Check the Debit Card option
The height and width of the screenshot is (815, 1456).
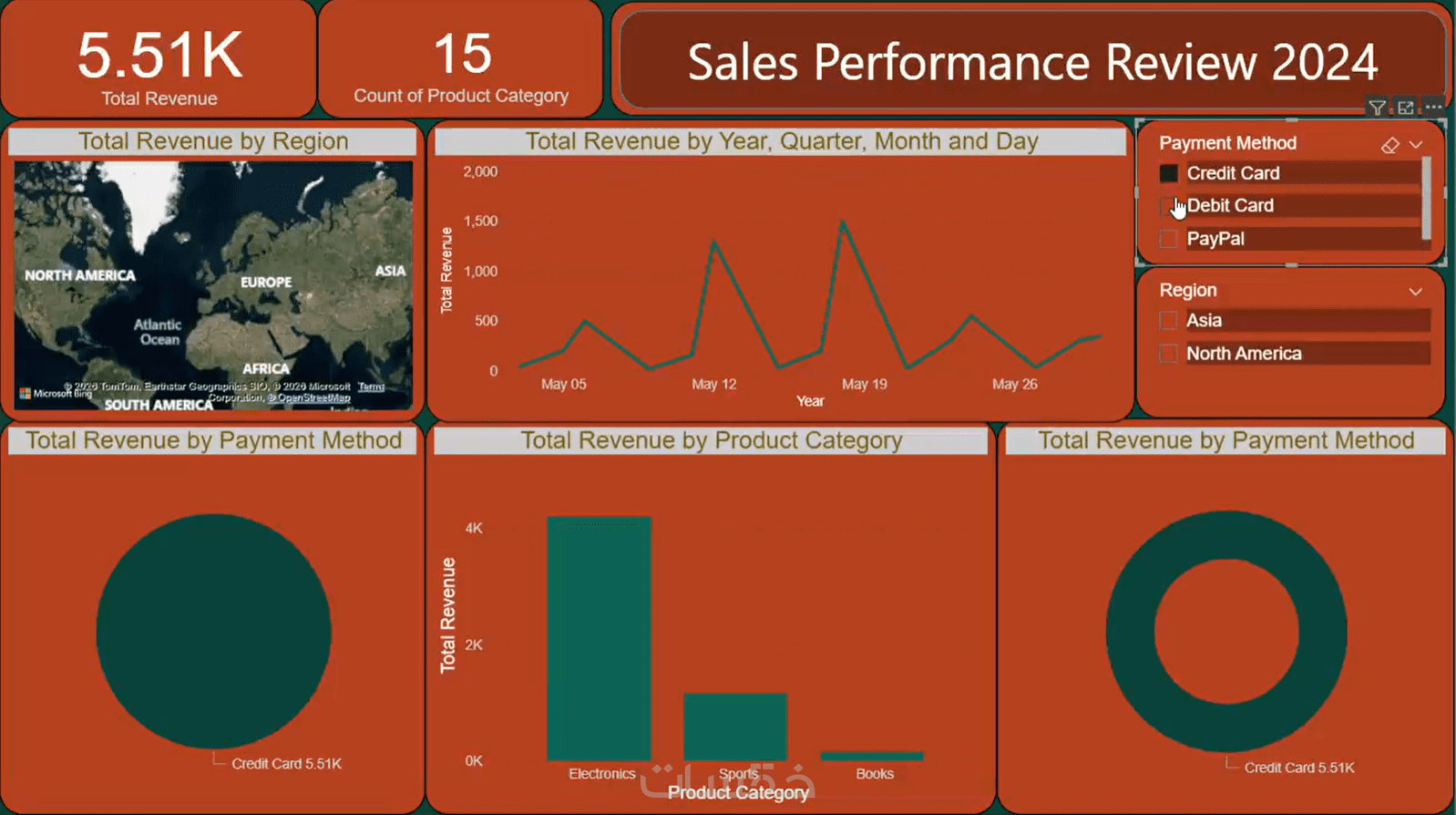point(1168,206)
